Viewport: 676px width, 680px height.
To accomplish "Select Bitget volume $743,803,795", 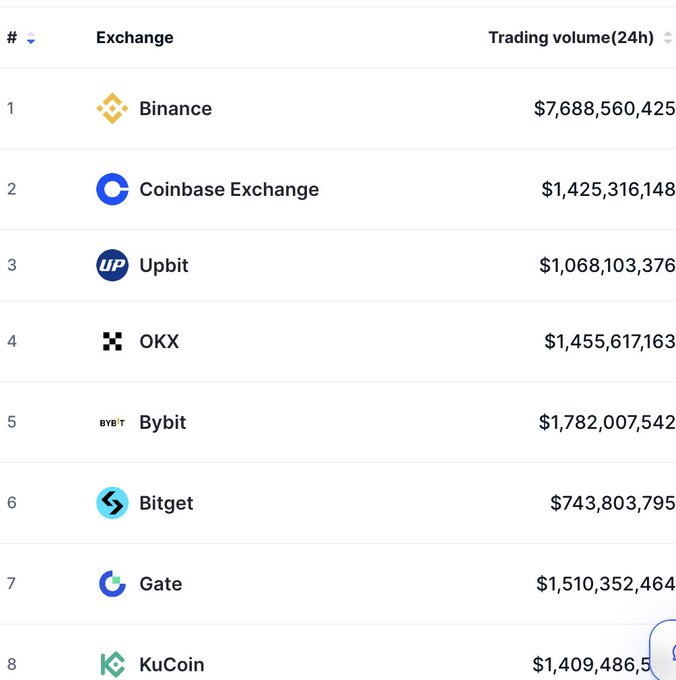I will tap(613, 503).
